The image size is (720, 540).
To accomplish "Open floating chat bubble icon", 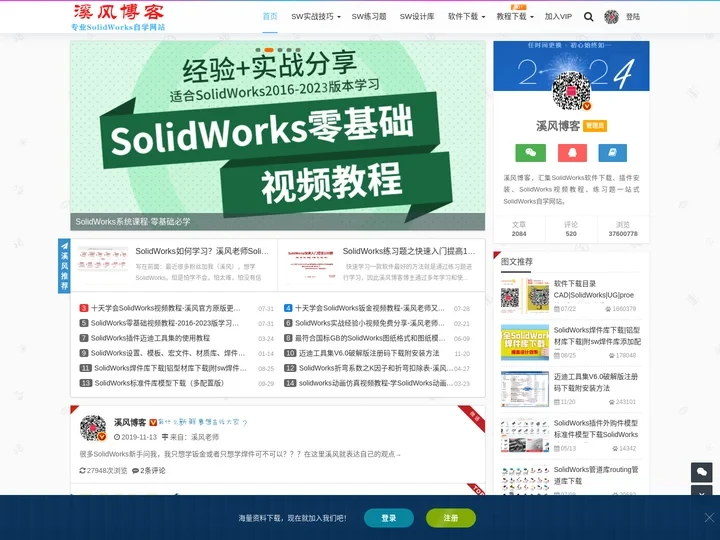I will 702,472.
